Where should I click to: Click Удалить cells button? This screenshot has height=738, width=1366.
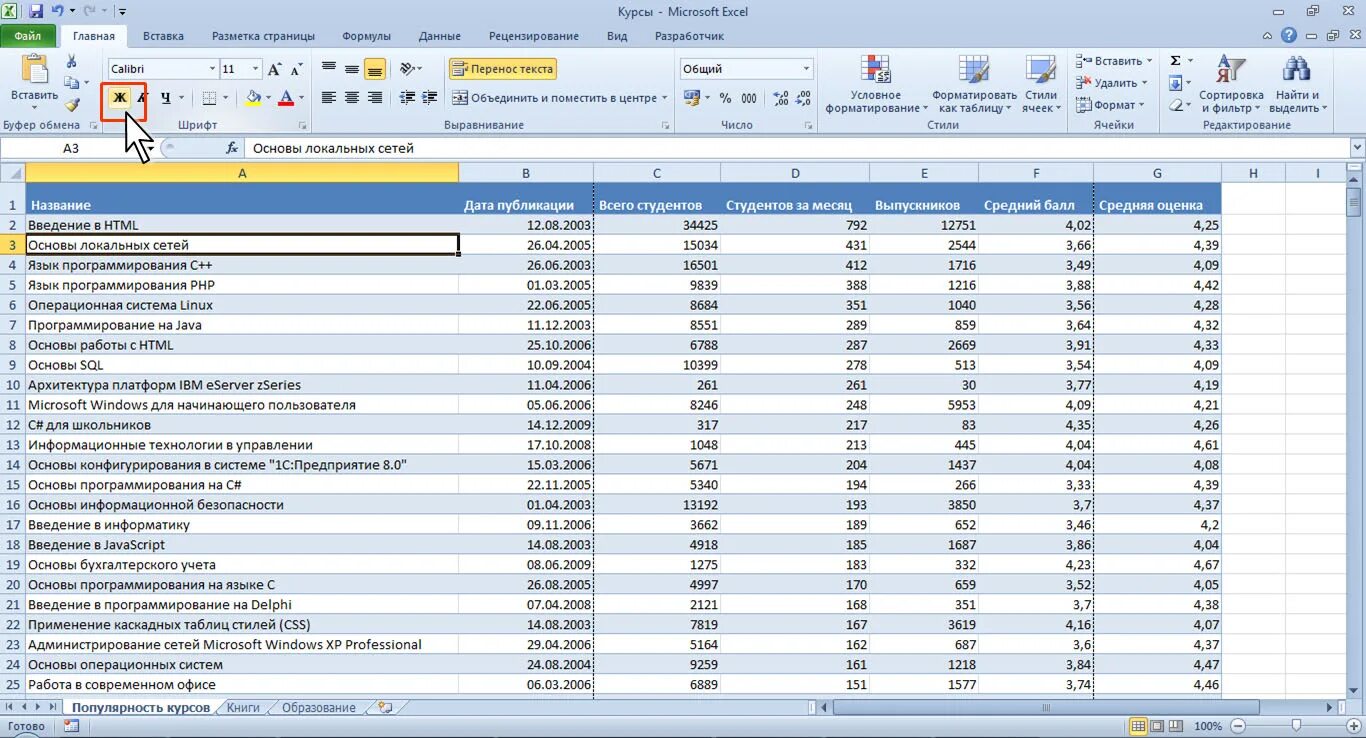1111,83
